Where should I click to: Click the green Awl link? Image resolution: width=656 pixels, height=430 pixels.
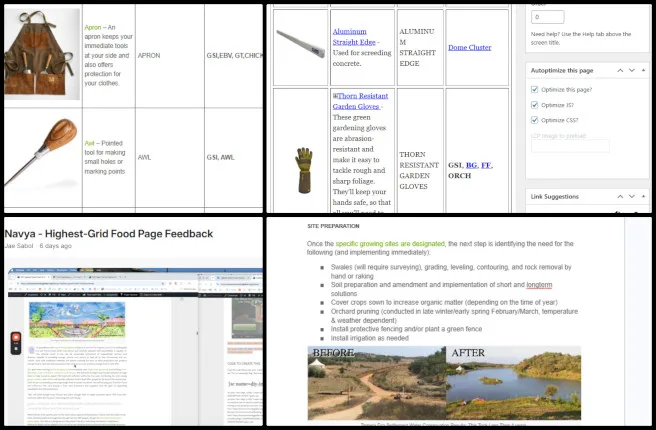click(x=90, y=143)
